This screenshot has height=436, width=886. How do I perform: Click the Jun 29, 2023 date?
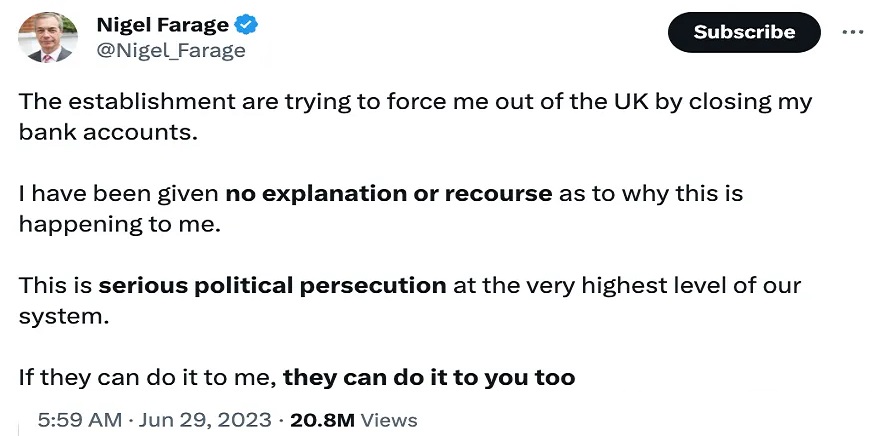click(207, 420)
